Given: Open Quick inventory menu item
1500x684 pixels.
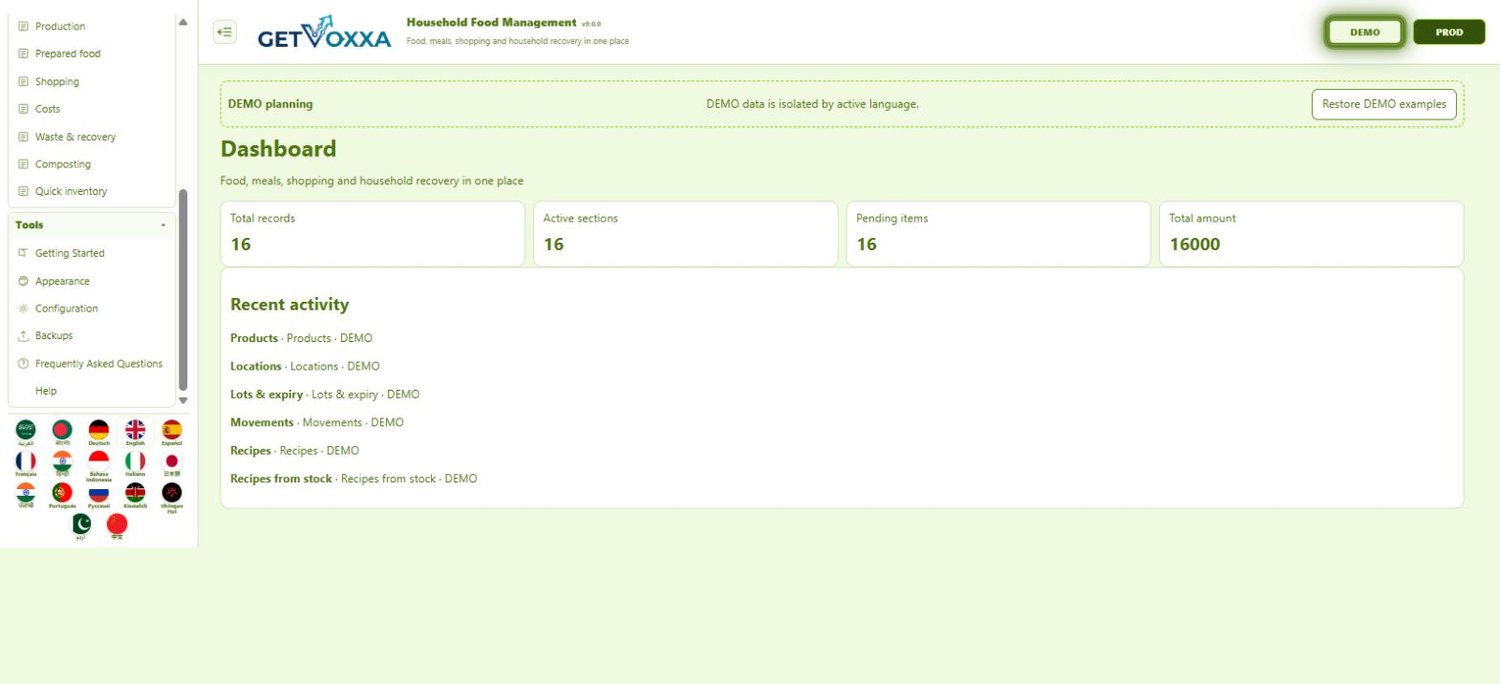Looking at the screenshot, I should click(x=71, y=191).
